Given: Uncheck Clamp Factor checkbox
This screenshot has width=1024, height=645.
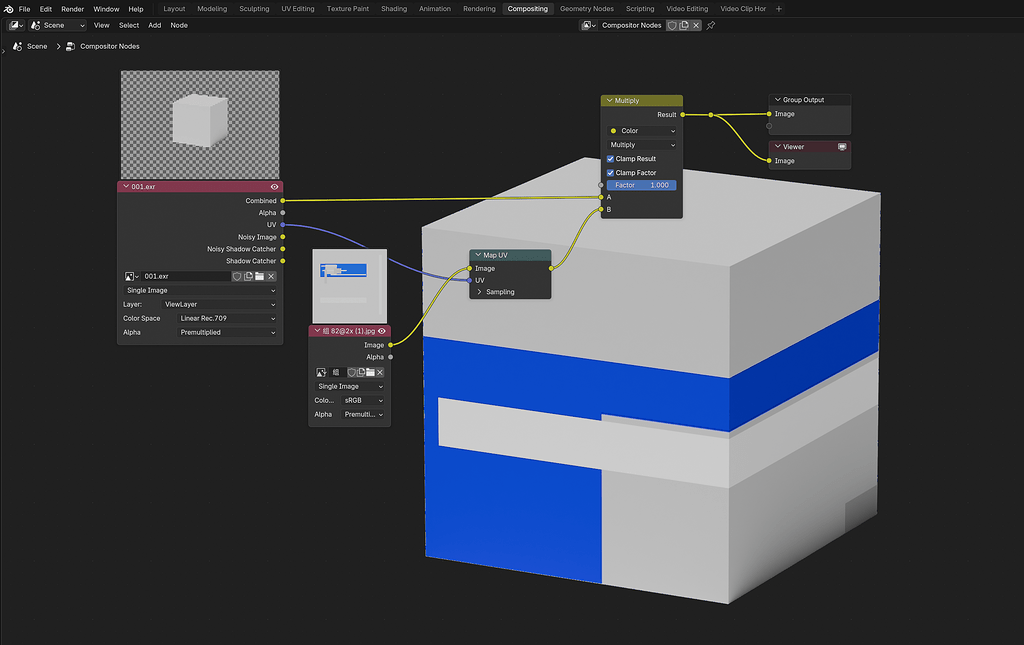Looking at the screenshot, I should coord(610,172).
